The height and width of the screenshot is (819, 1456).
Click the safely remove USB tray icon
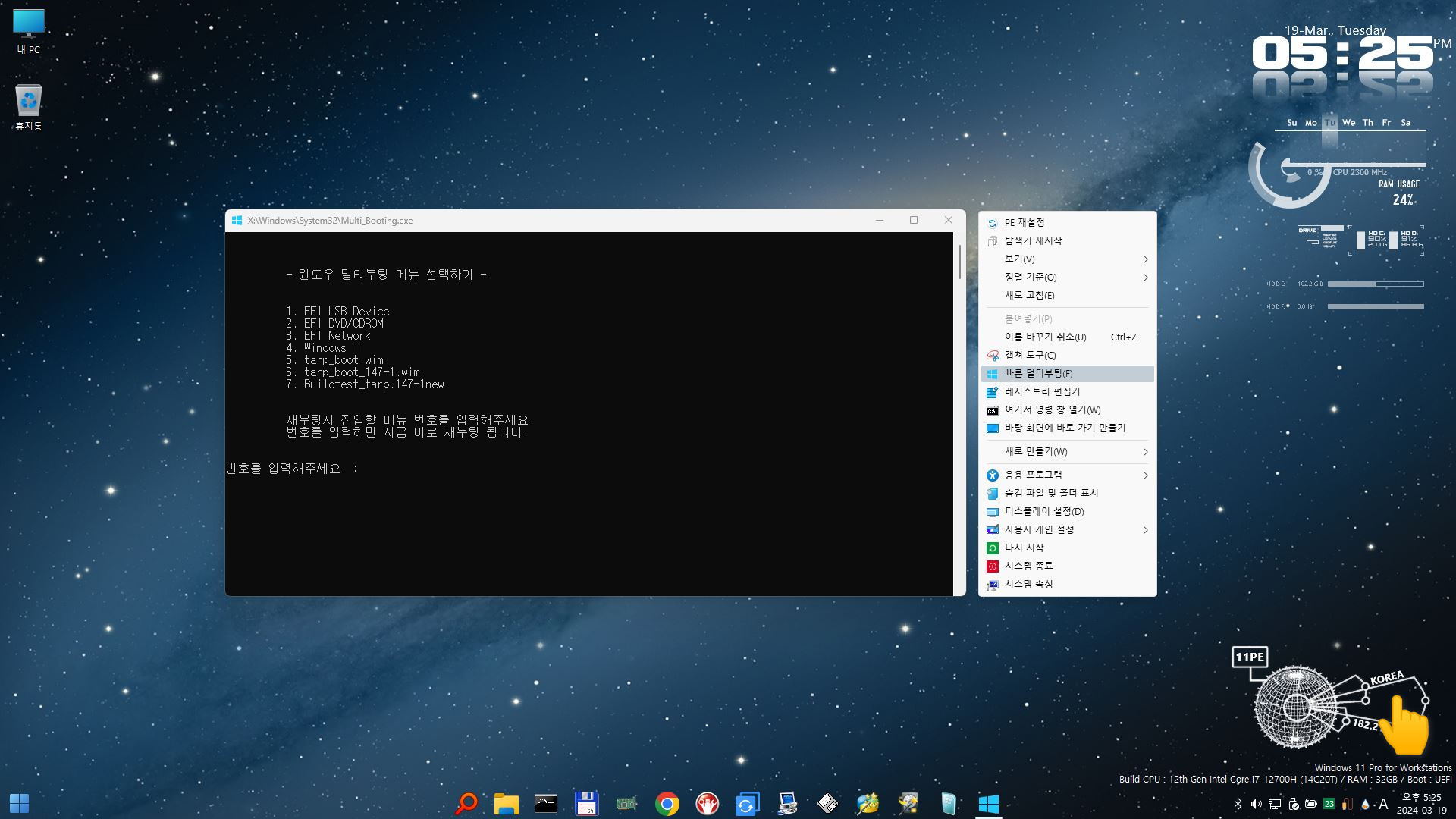click(1294, 804)
